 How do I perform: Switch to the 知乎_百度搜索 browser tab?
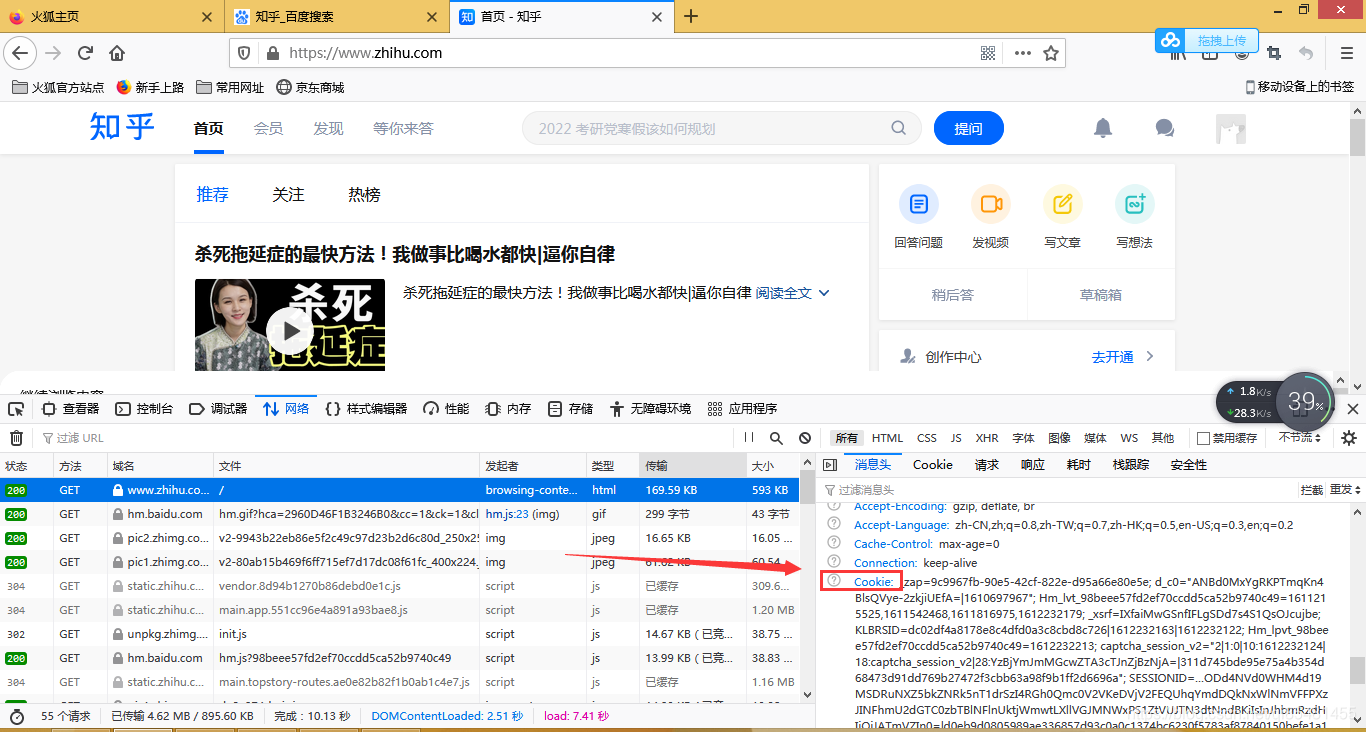[x=336, y=16]
